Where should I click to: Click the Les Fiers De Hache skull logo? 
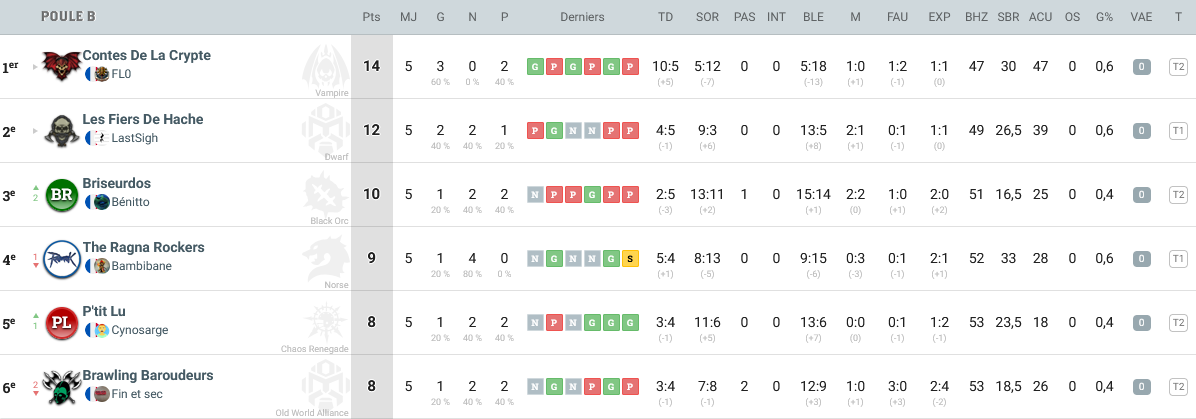pyautogui.click(x=61, y=130)
